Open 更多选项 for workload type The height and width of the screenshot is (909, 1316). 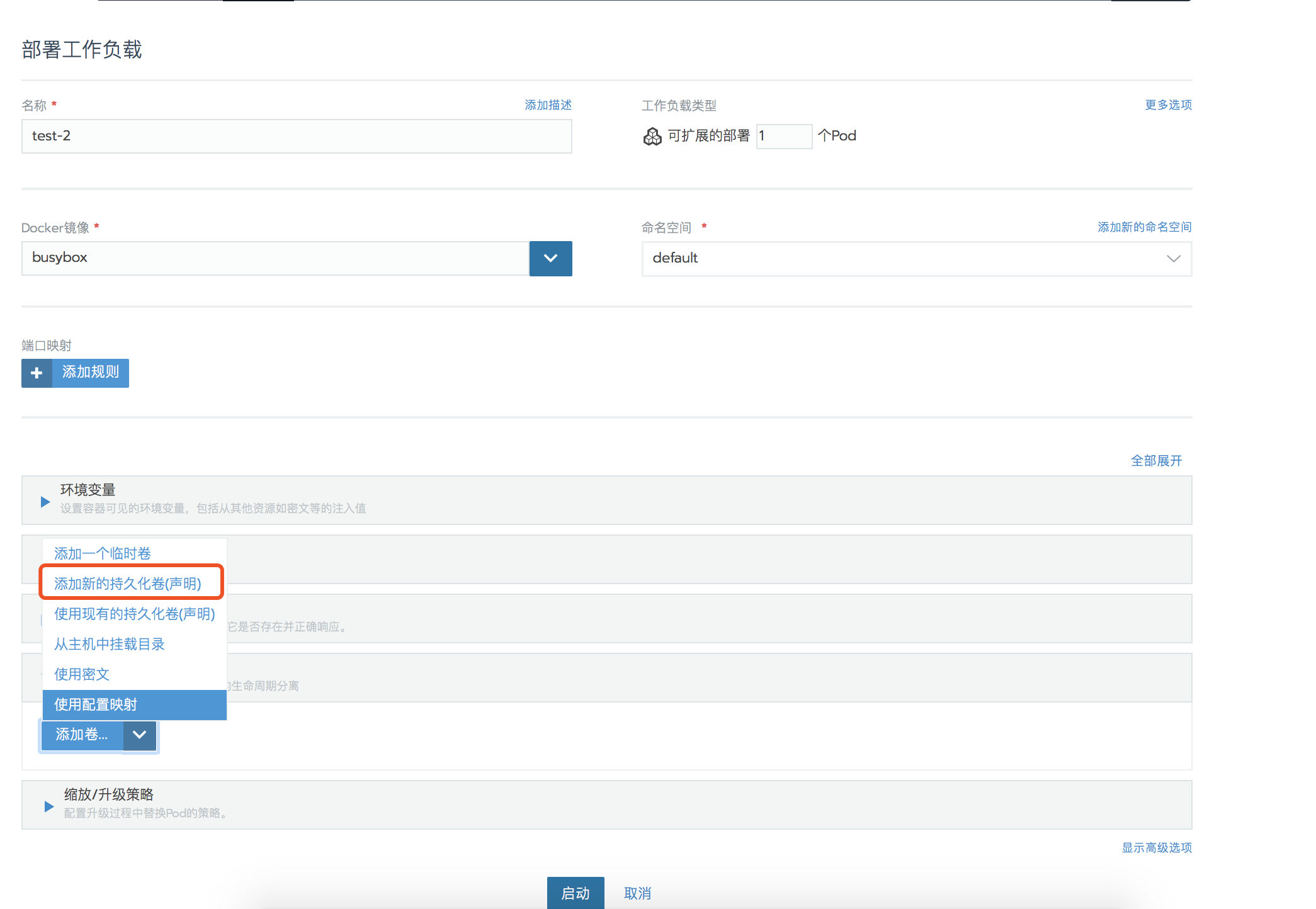[x=1168, y=105]
